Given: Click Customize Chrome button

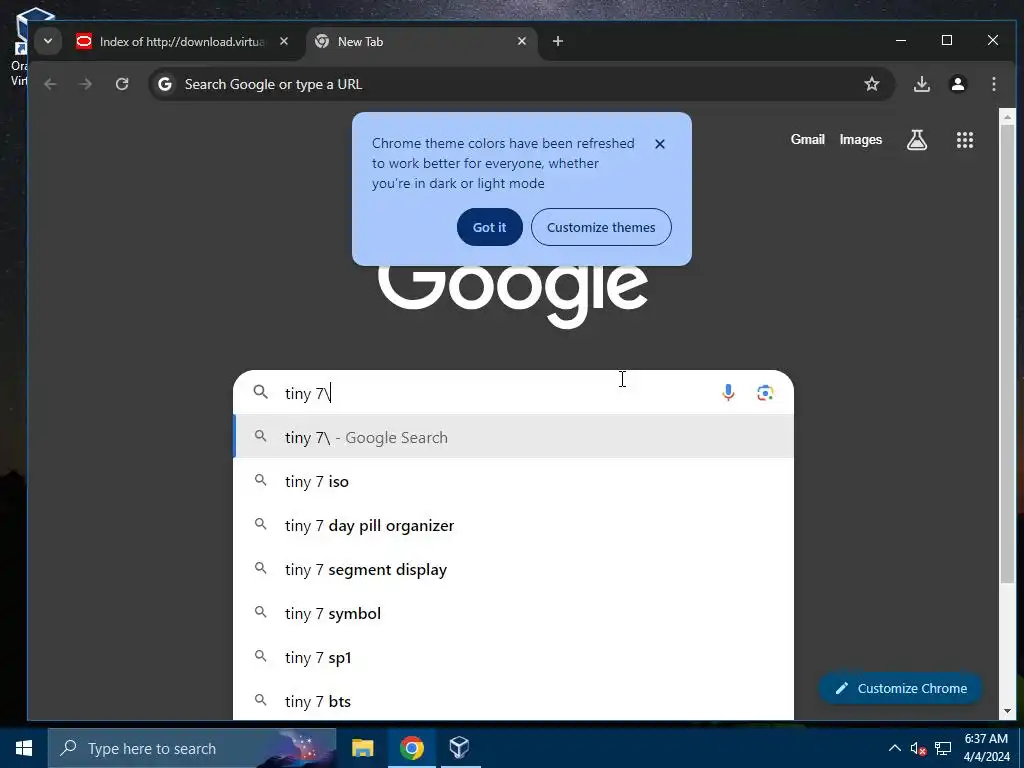Looking at the screenshot, I should point(900,688).
